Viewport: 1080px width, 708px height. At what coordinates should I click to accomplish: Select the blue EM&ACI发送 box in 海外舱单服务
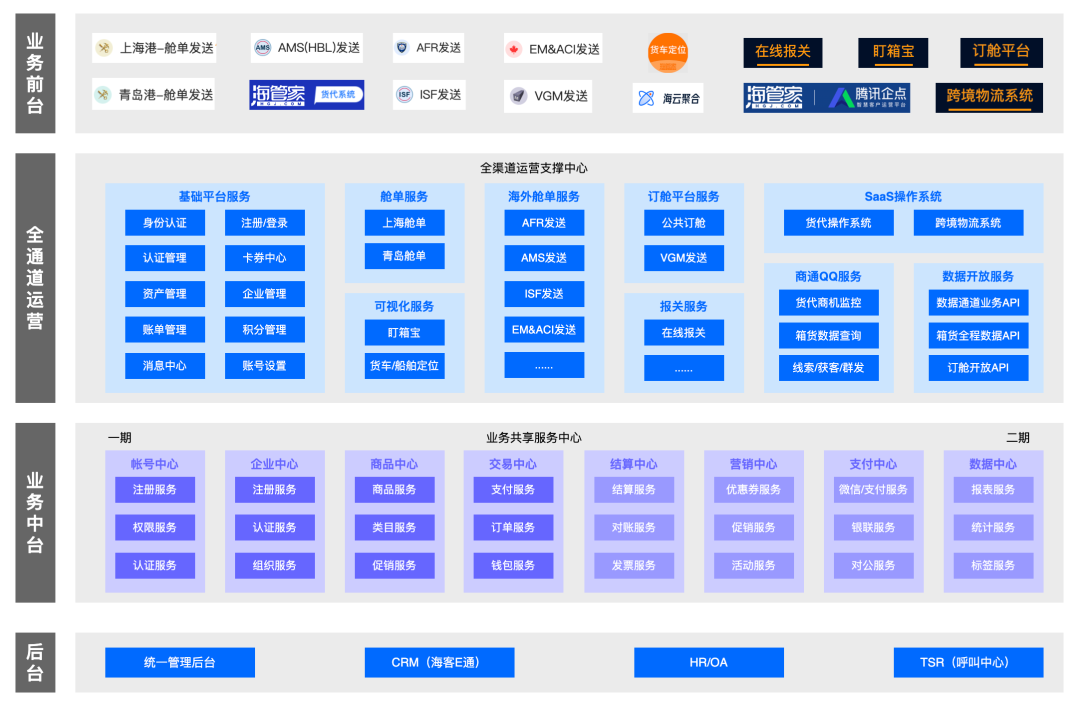click(x=544, y=330)
